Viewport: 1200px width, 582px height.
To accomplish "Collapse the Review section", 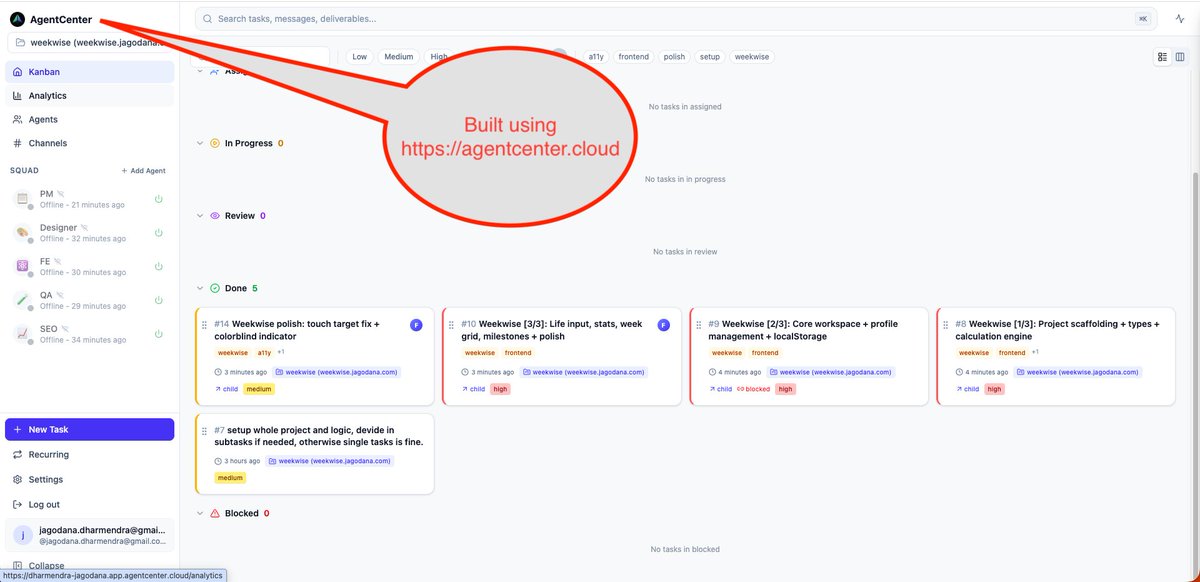I will click(x=200, y=216).
